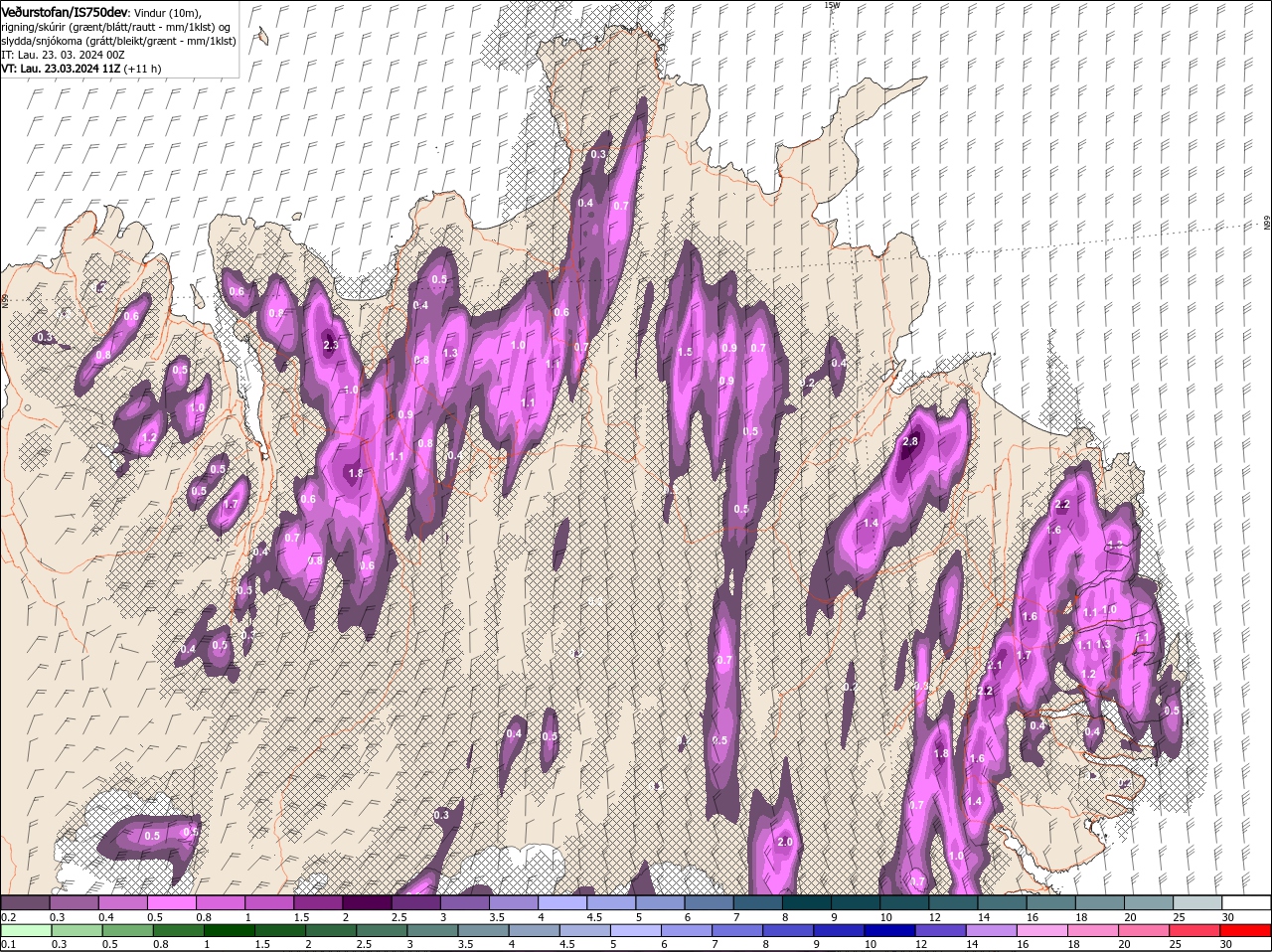
Task: Click the "rigning/skúrir" description line in the header
Action: click(x=117, y=27)
